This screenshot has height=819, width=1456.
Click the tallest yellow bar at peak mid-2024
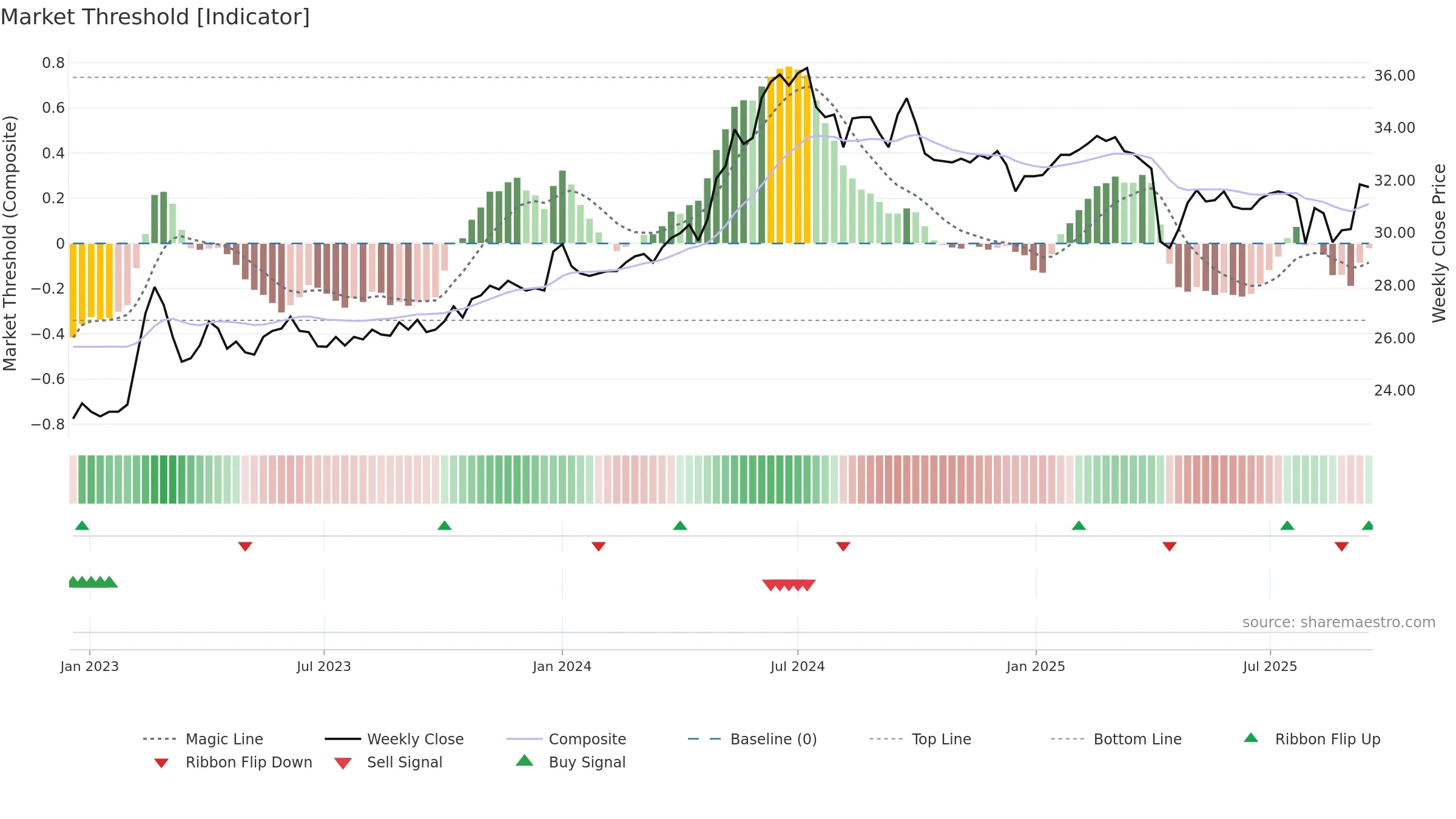click(x=789, y=155)
